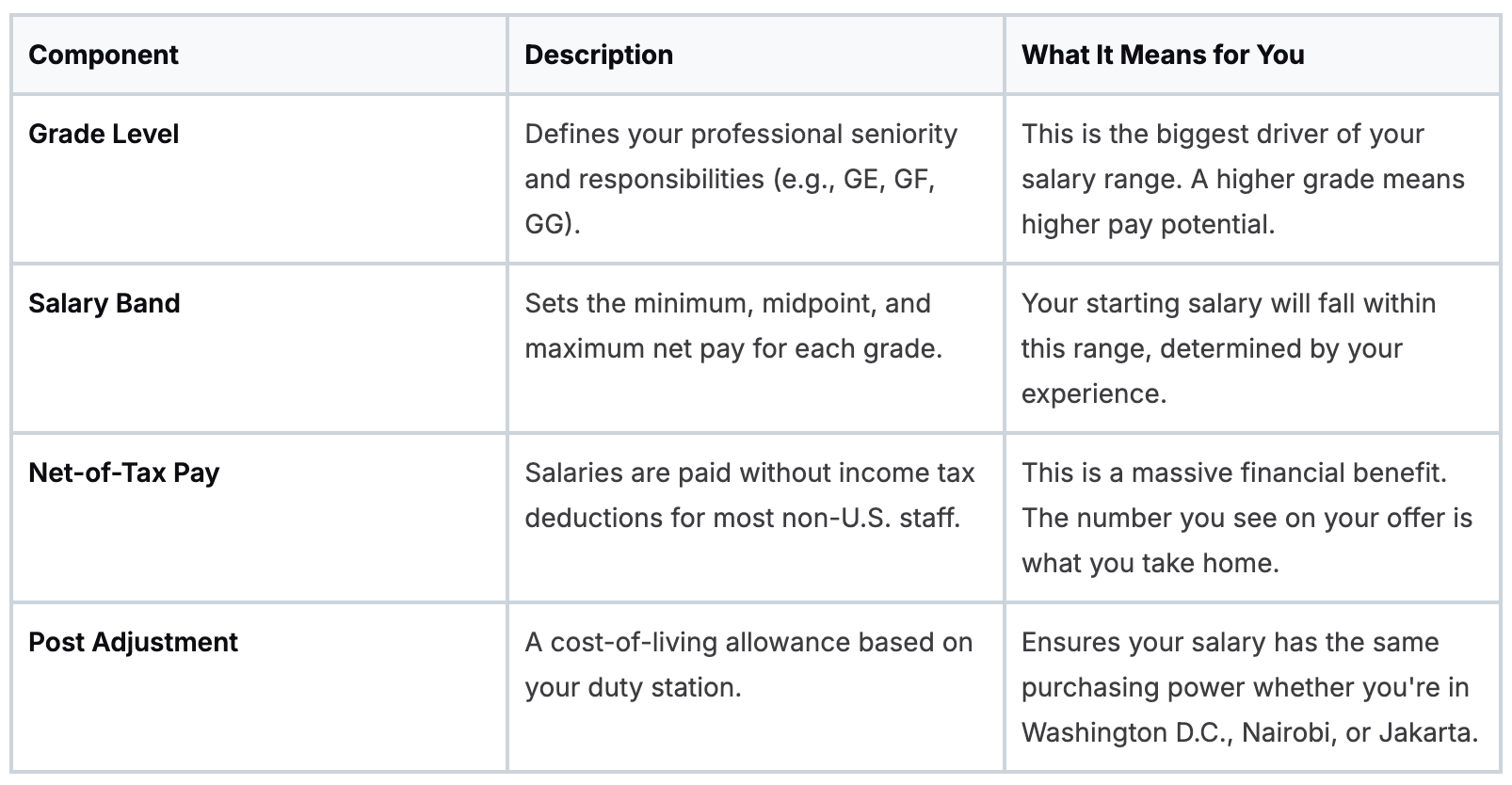The image size is (1512, 785).
Task: Click the starting salary range explanation
Action: 1228,304
